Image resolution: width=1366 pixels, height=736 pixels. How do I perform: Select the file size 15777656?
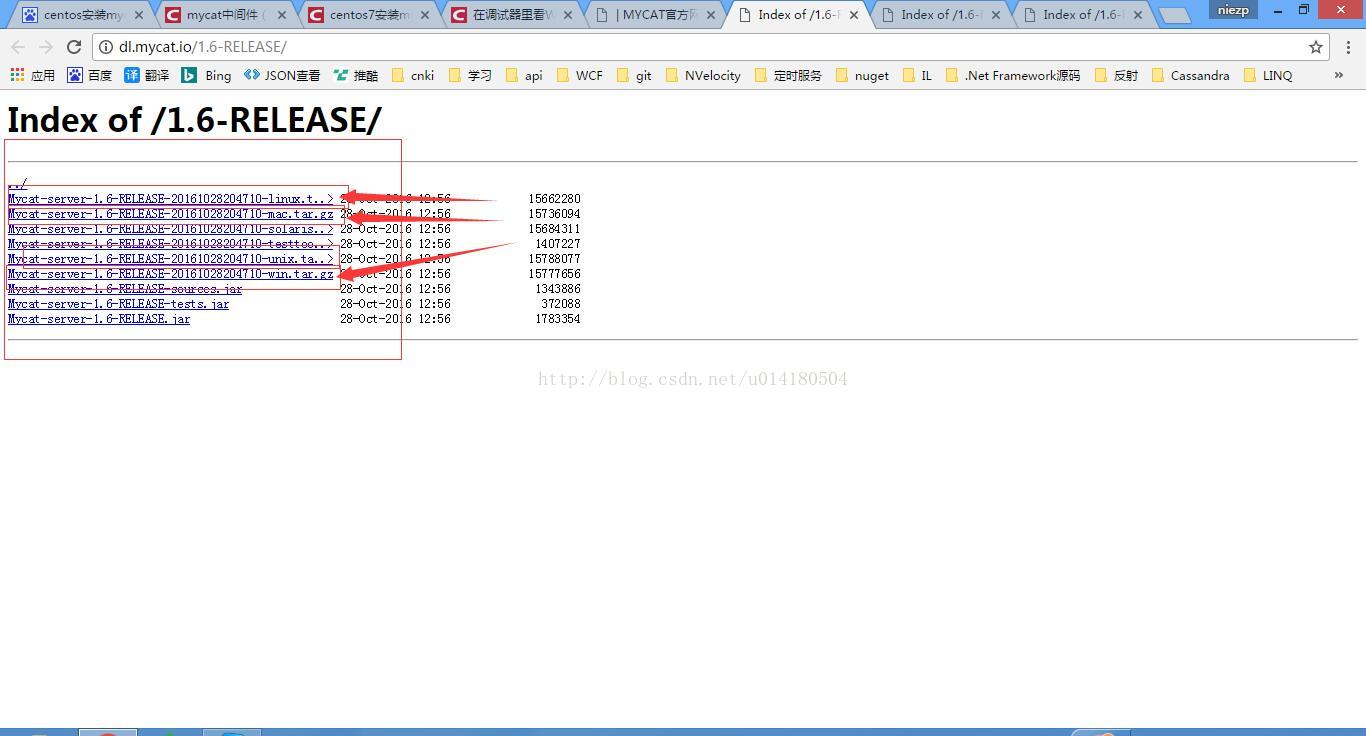tap(554, 273)
